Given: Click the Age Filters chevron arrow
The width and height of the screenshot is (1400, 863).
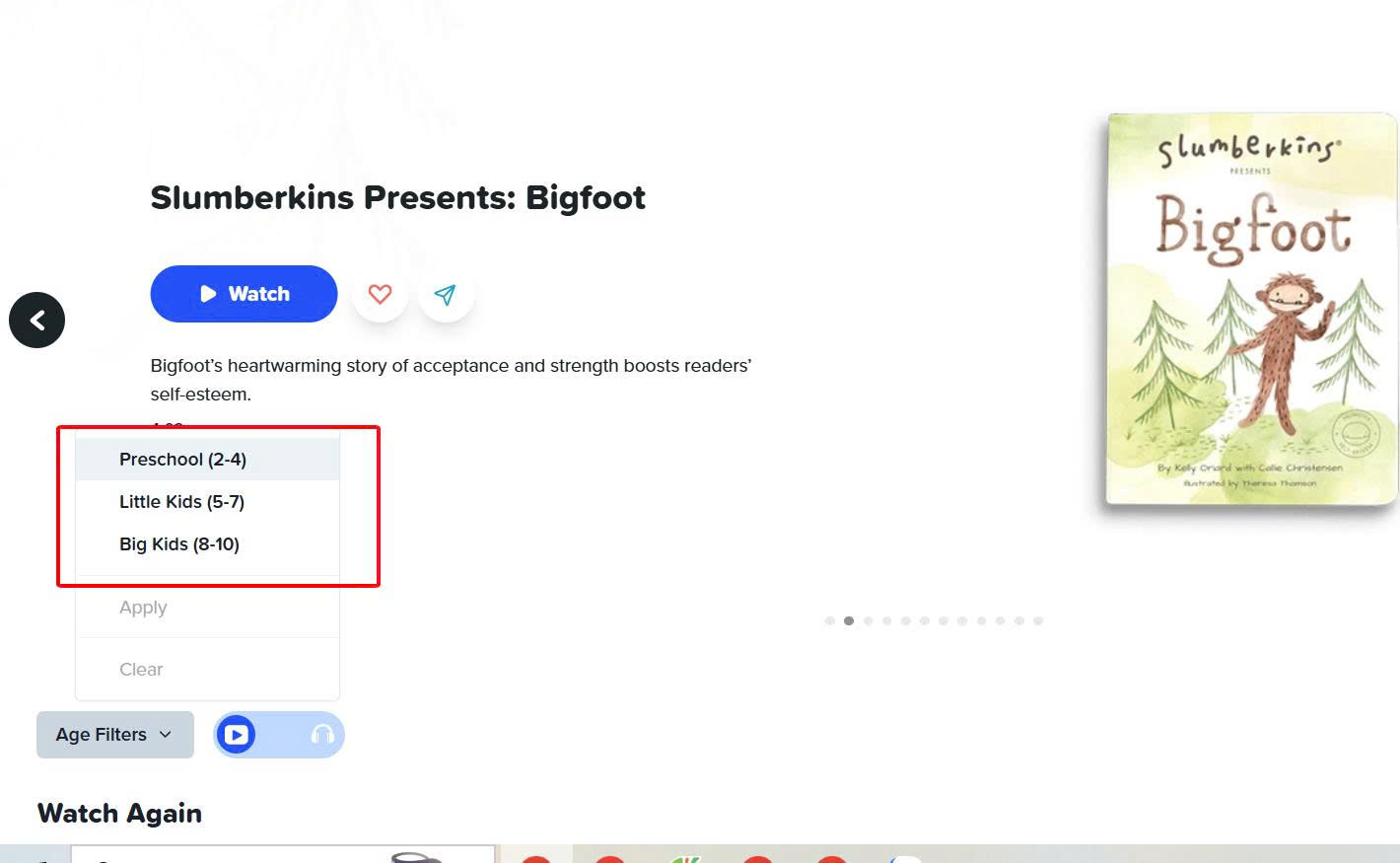Looking at the screenshot, I should (x=166, y=735).
